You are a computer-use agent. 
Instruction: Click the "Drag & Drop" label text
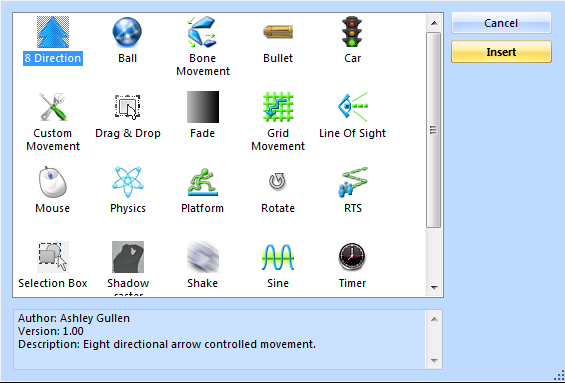128,133
